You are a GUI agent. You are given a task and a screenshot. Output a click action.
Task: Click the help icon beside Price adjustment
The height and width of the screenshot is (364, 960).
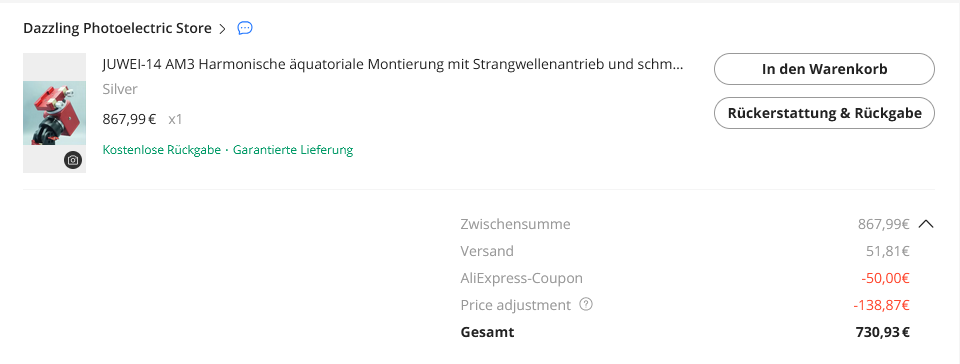(x=586, y=304)
